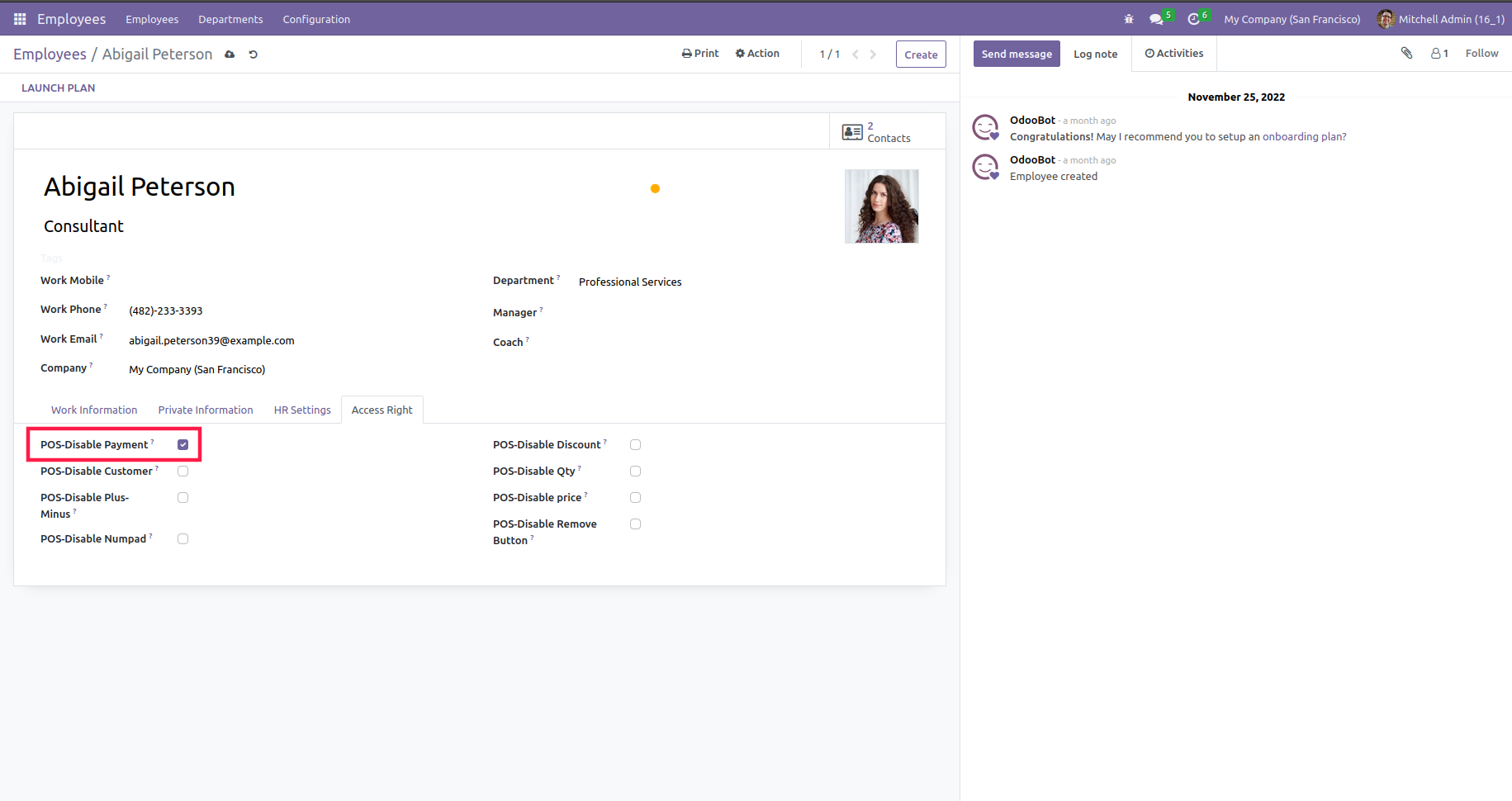Click the November 25, 2022 date separator
The height and width of the screenshot is (801, 1512).
pyautogui.click(x=1236, y=97)
